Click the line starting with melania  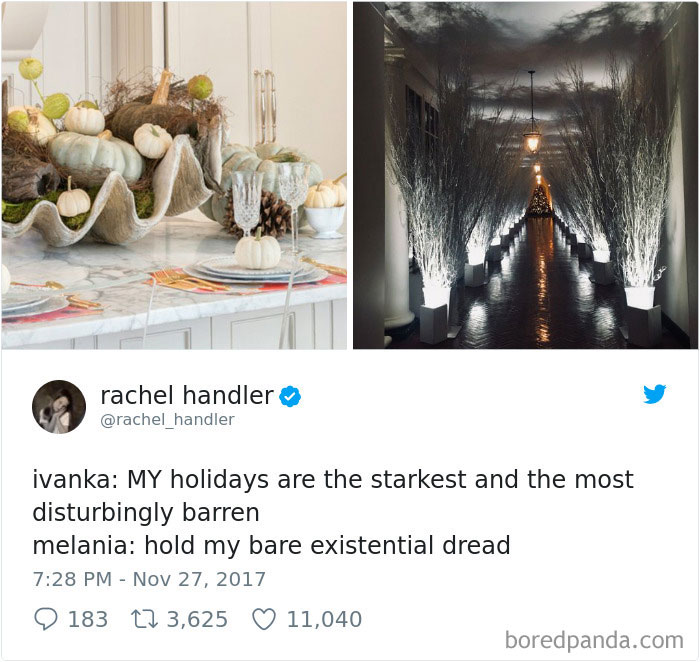click(271, 545)
